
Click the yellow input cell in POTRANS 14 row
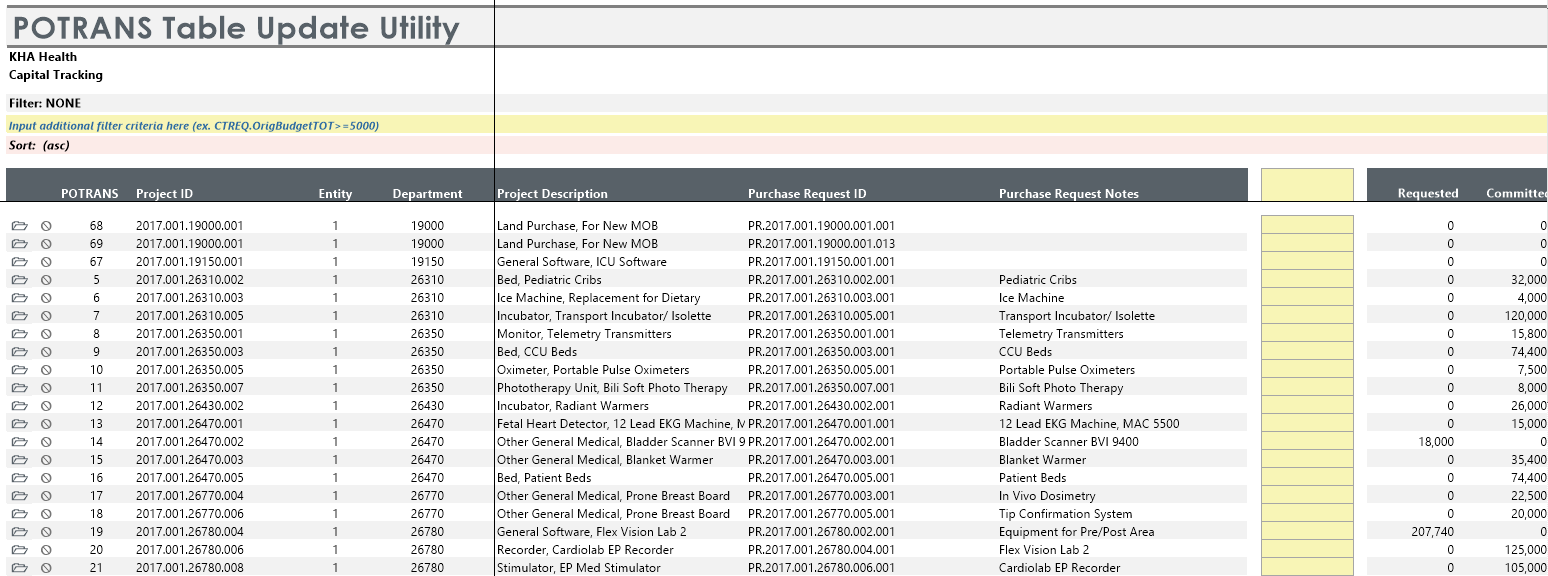[x=1307, y=442]
